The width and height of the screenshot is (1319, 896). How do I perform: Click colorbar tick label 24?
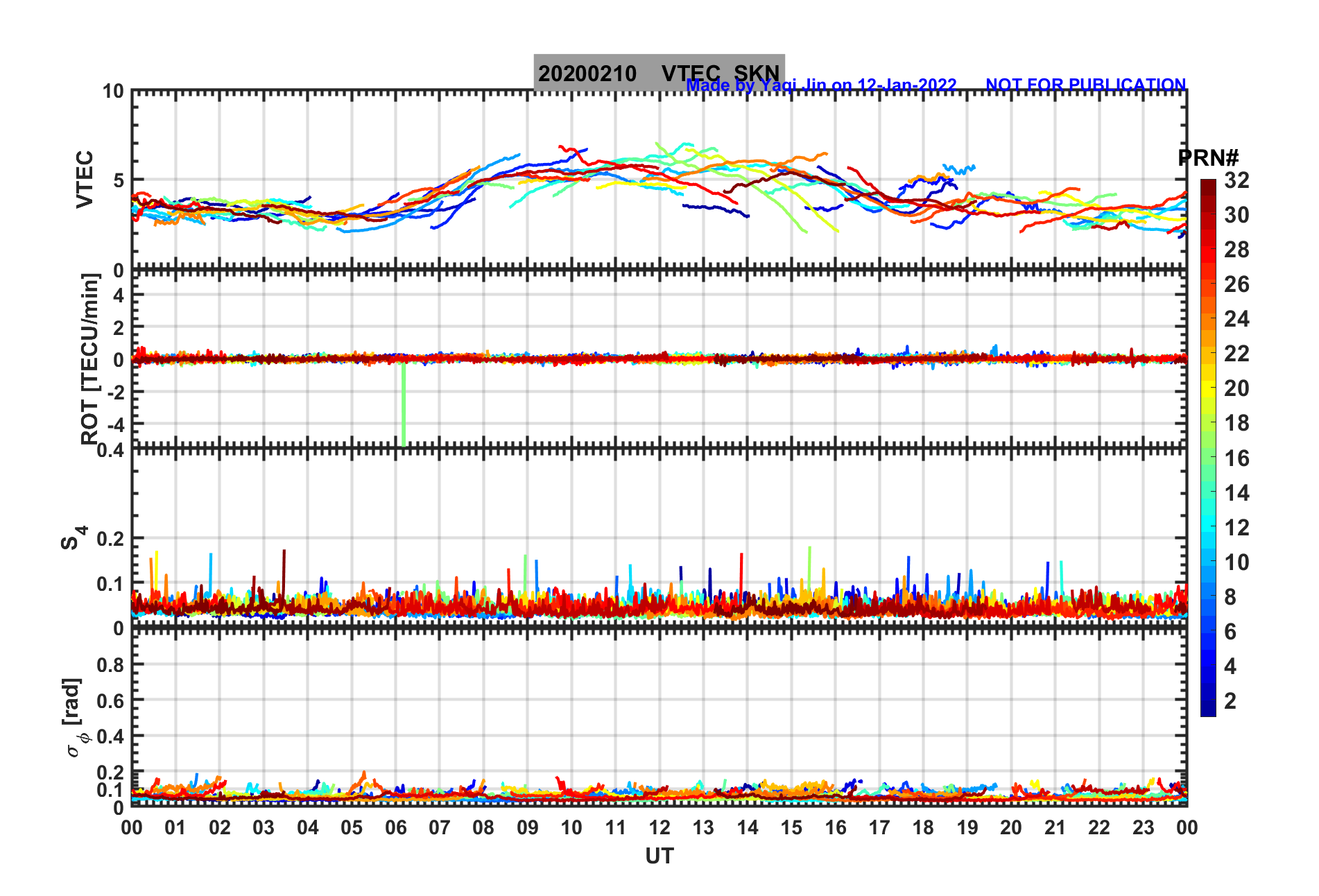coord(1236,319)
